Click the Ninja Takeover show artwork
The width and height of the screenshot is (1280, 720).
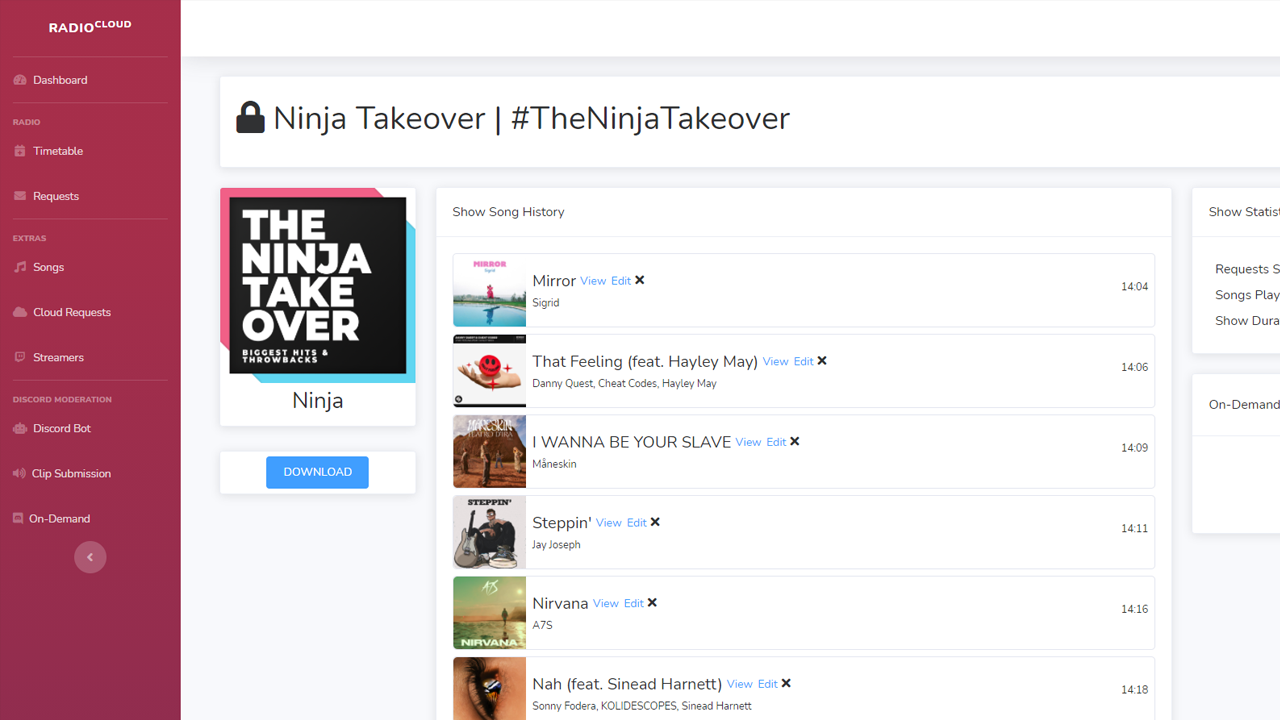318,285
